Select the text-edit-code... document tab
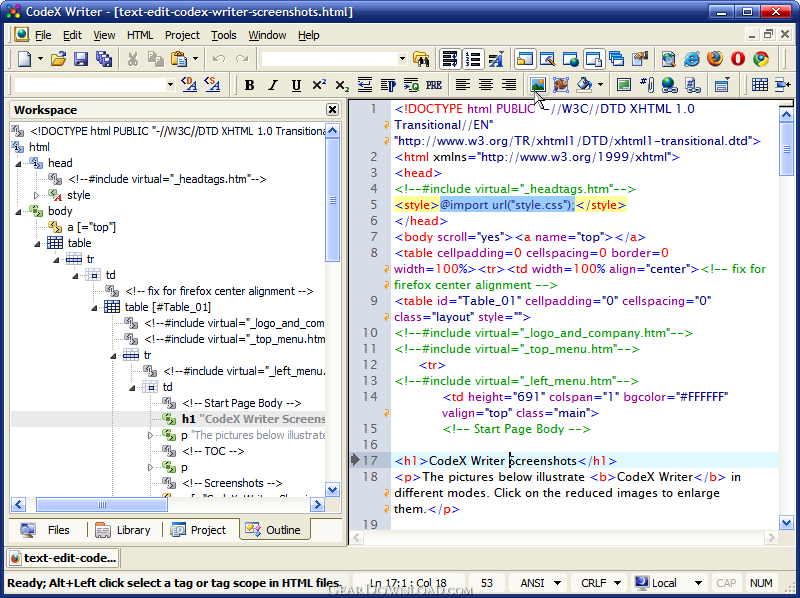Image resolution: width=800 pixels, height=598 pixels. pos(63,558)
